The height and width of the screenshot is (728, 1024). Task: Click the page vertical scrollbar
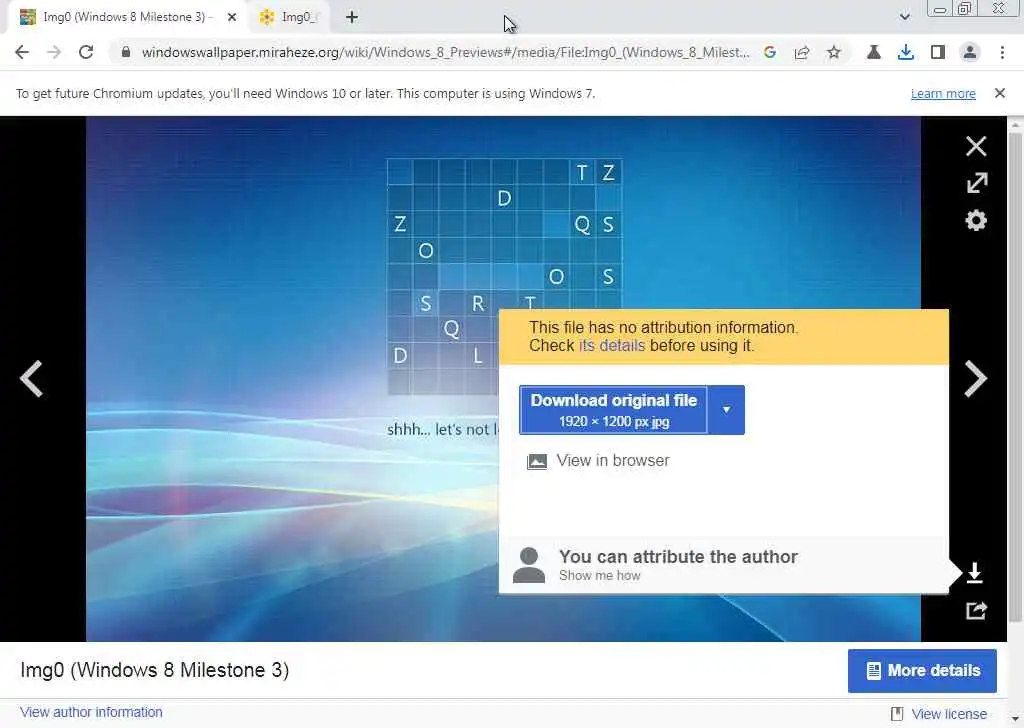(x=1015, y=377)
